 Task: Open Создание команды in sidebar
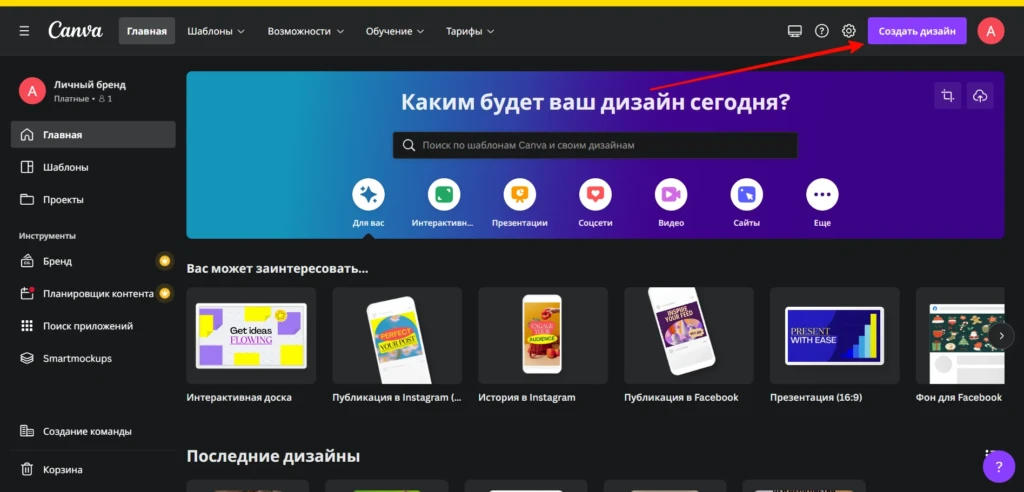pyautogui.click(x=93, y=431)
